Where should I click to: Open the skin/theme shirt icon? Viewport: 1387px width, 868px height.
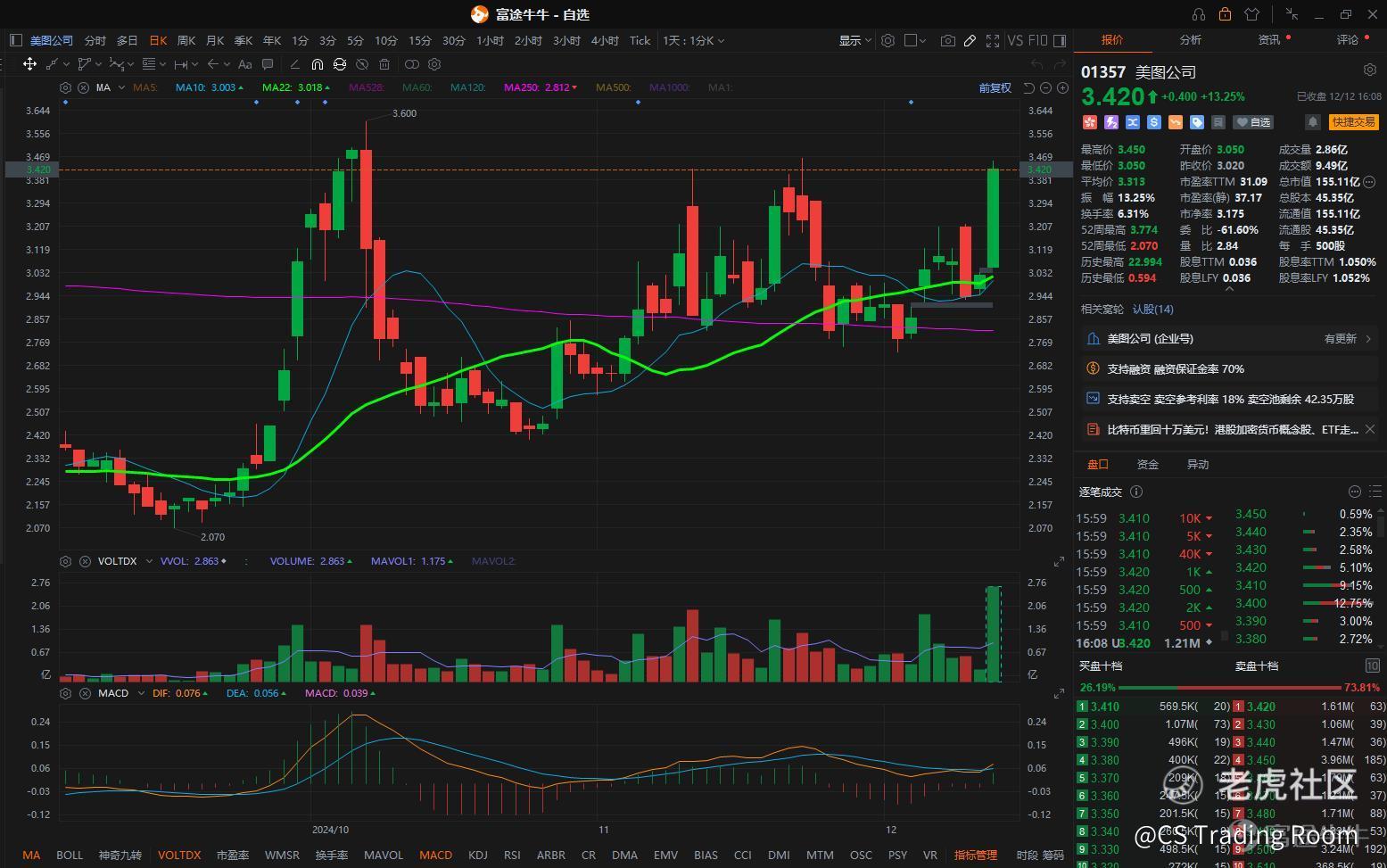point(1251,14)
